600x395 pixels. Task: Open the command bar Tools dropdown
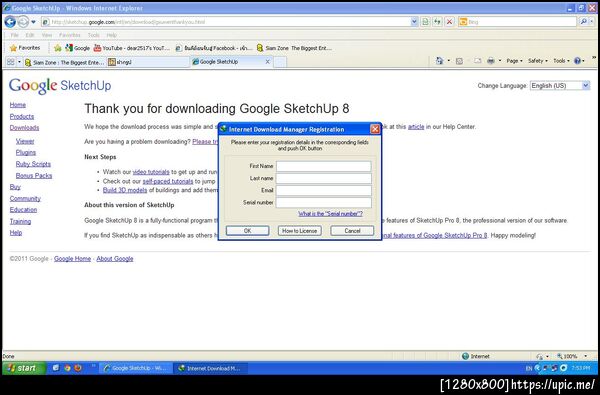(561, 60)
